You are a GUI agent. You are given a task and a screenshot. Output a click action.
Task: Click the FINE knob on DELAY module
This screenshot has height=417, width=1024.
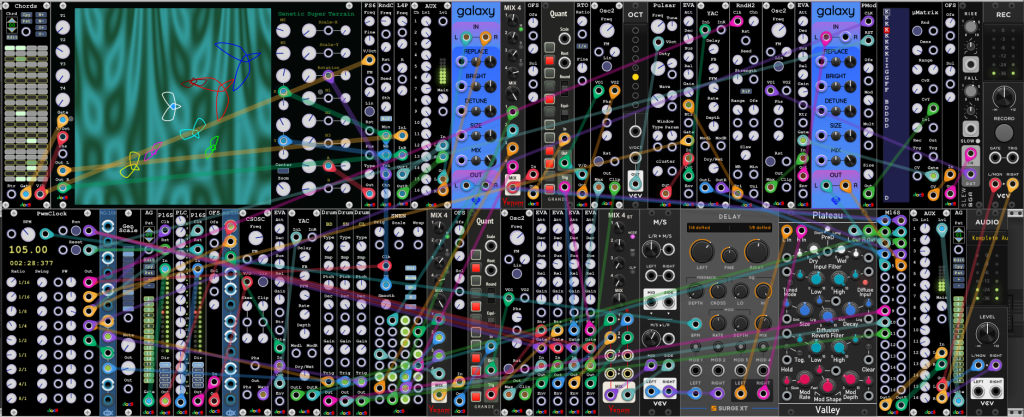pyautogui.click(x=729, y=255)
